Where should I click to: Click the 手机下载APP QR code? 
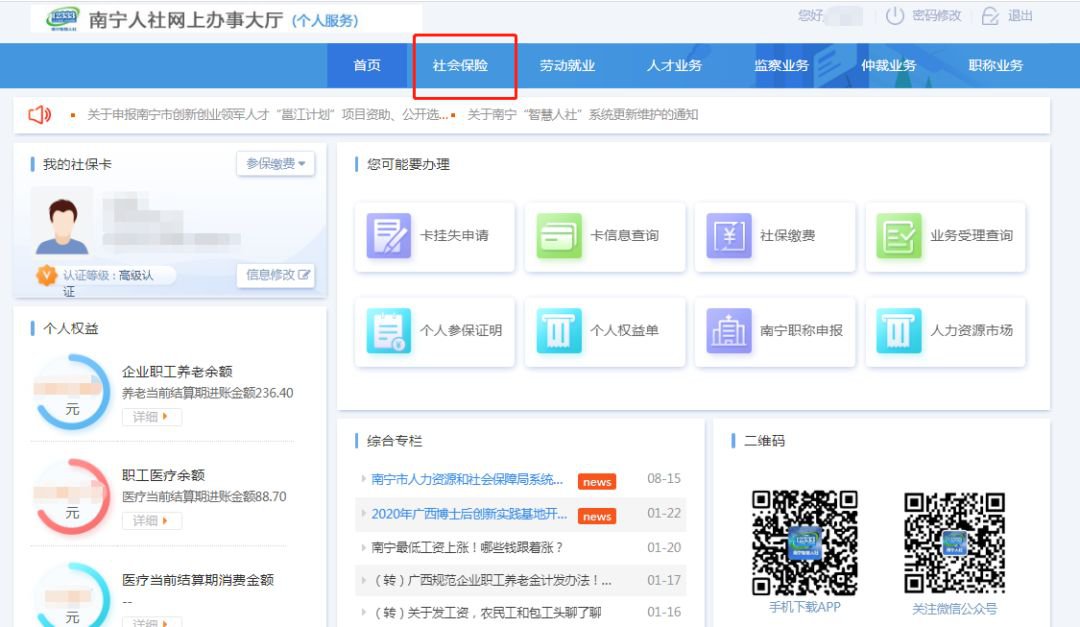[805, 542]
